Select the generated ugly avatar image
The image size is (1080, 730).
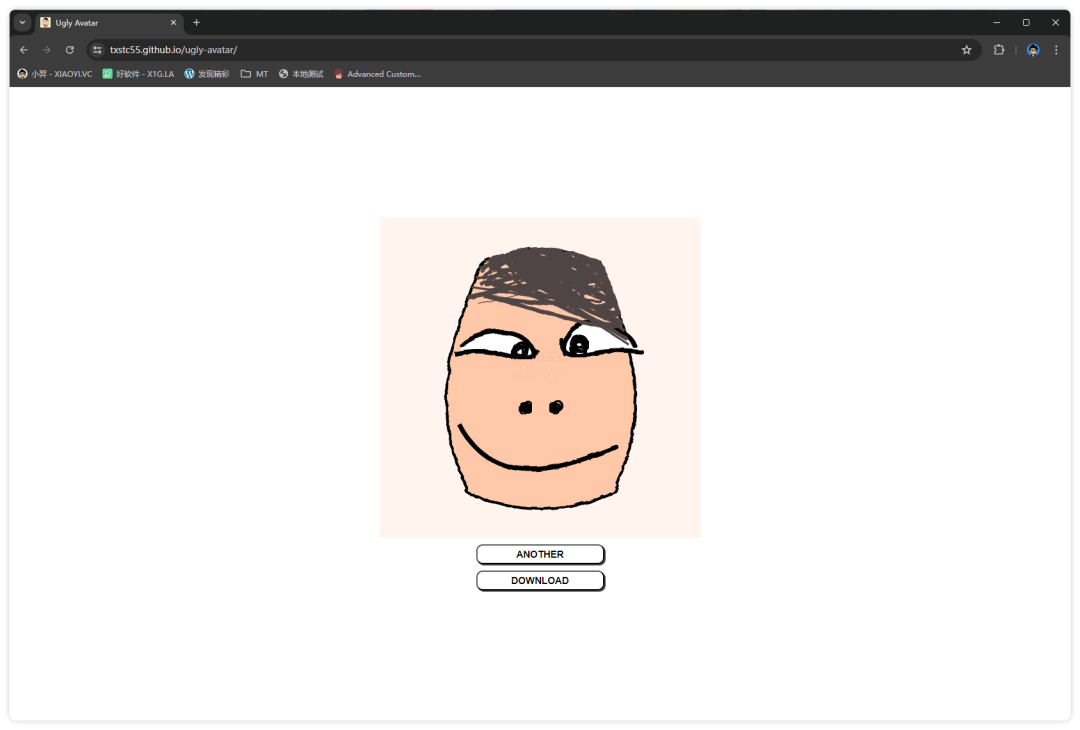coord(540,377)
